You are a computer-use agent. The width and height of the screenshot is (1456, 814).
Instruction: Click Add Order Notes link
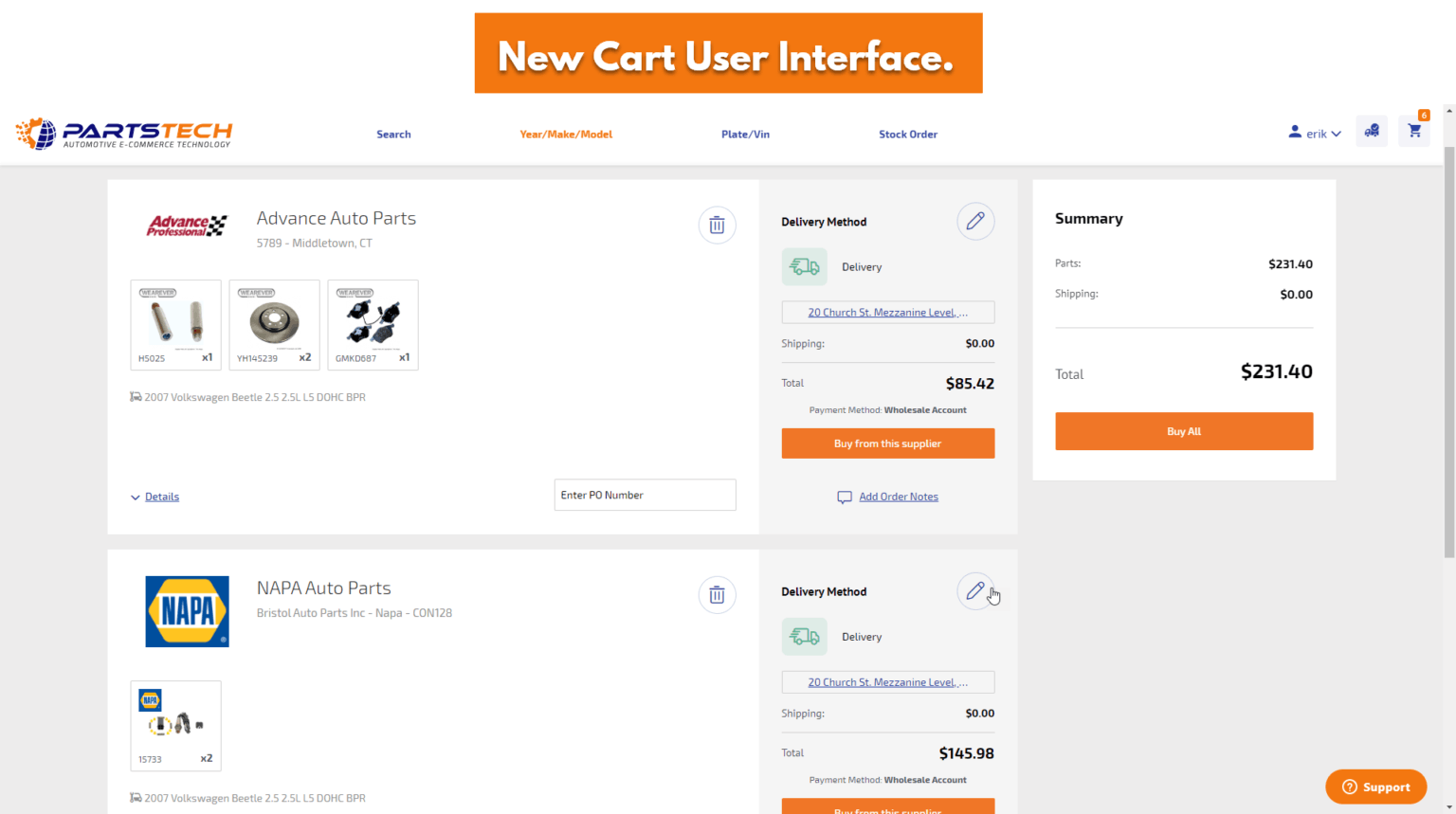899,497
